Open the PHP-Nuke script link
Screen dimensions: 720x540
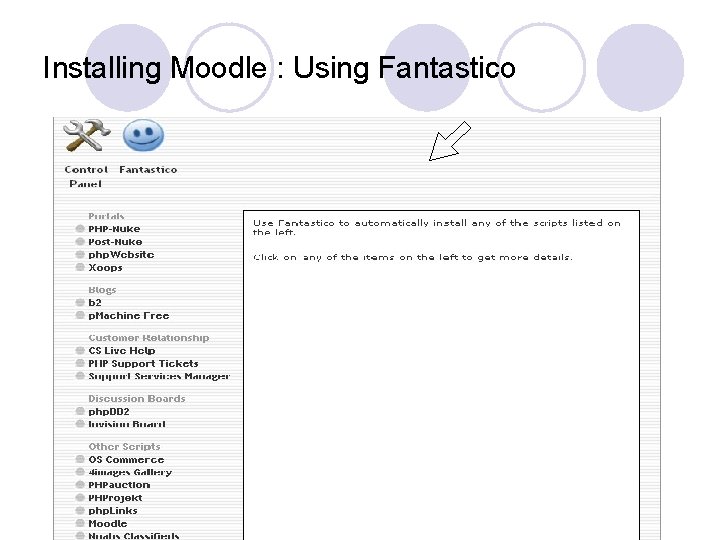coord(114,229)
